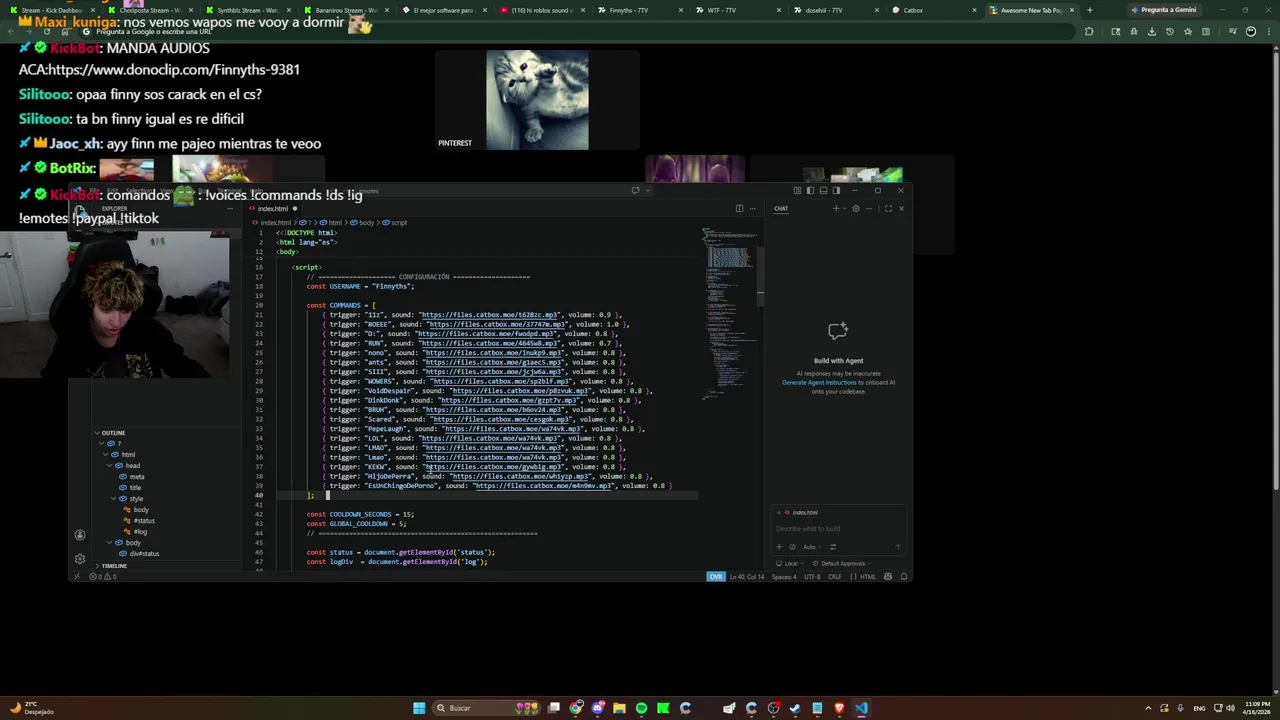Add context with plus button in chat input

[779, 547]
